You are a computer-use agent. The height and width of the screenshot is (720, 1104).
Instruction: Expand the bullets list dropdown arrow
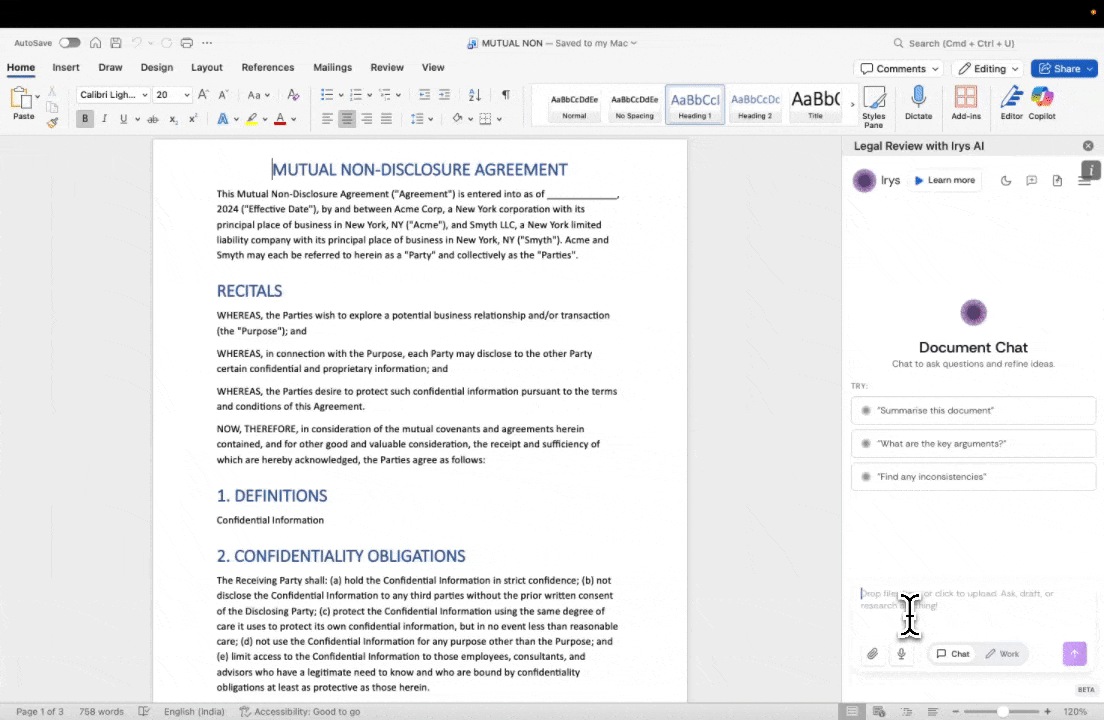(x=341, y=95)
